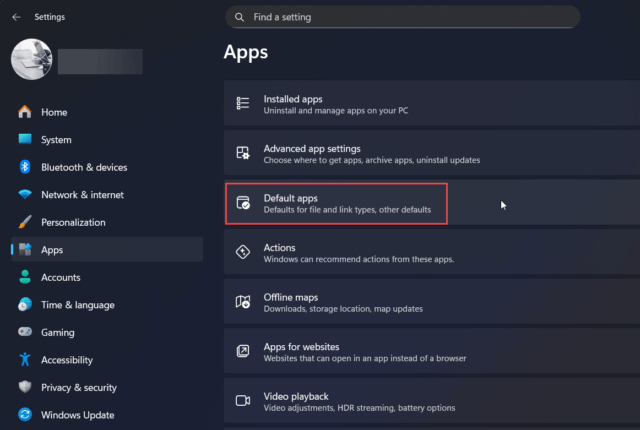The width and height of the screenshot is (640, 430).
Task: Click the Installed apps list icon
Action: point(243,103)
